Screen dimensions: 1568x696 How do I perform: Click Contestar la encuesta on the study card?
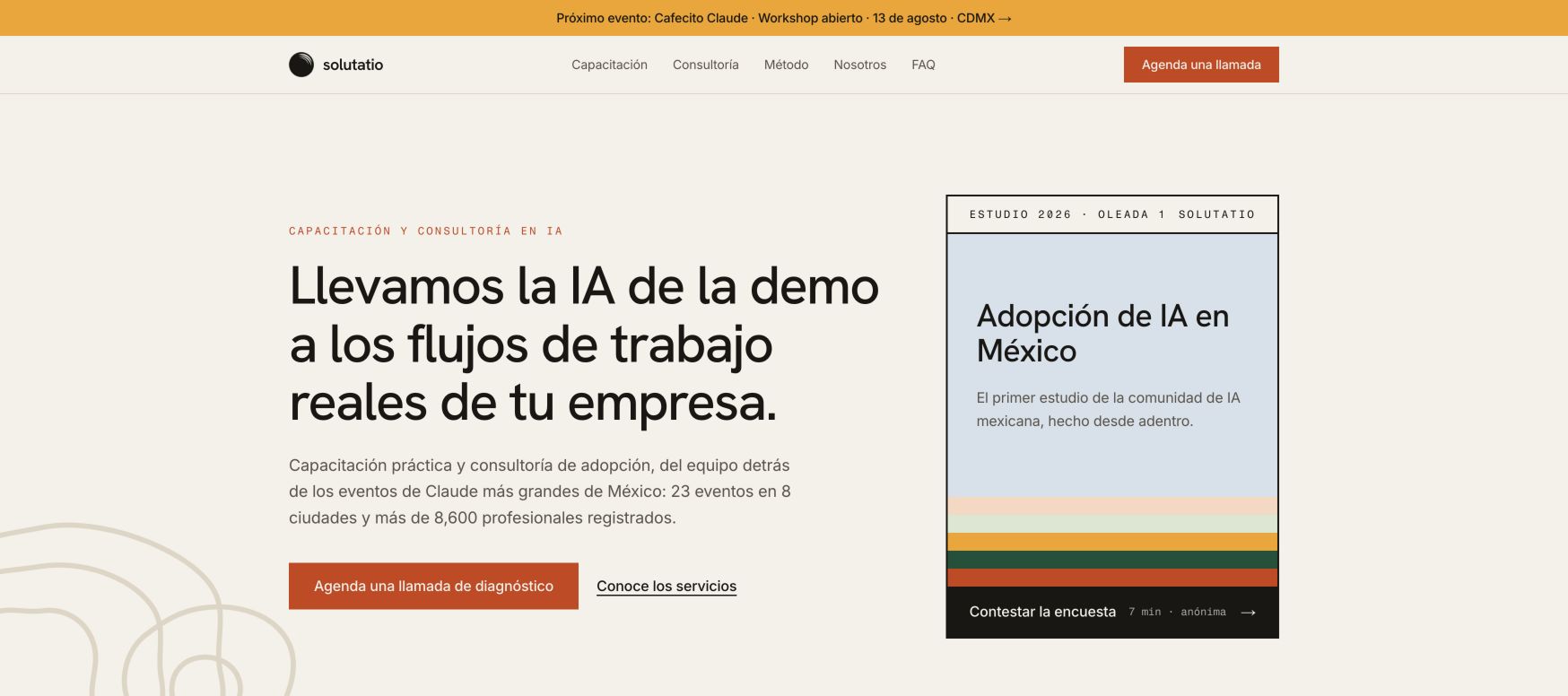[x=1042, y=612]
